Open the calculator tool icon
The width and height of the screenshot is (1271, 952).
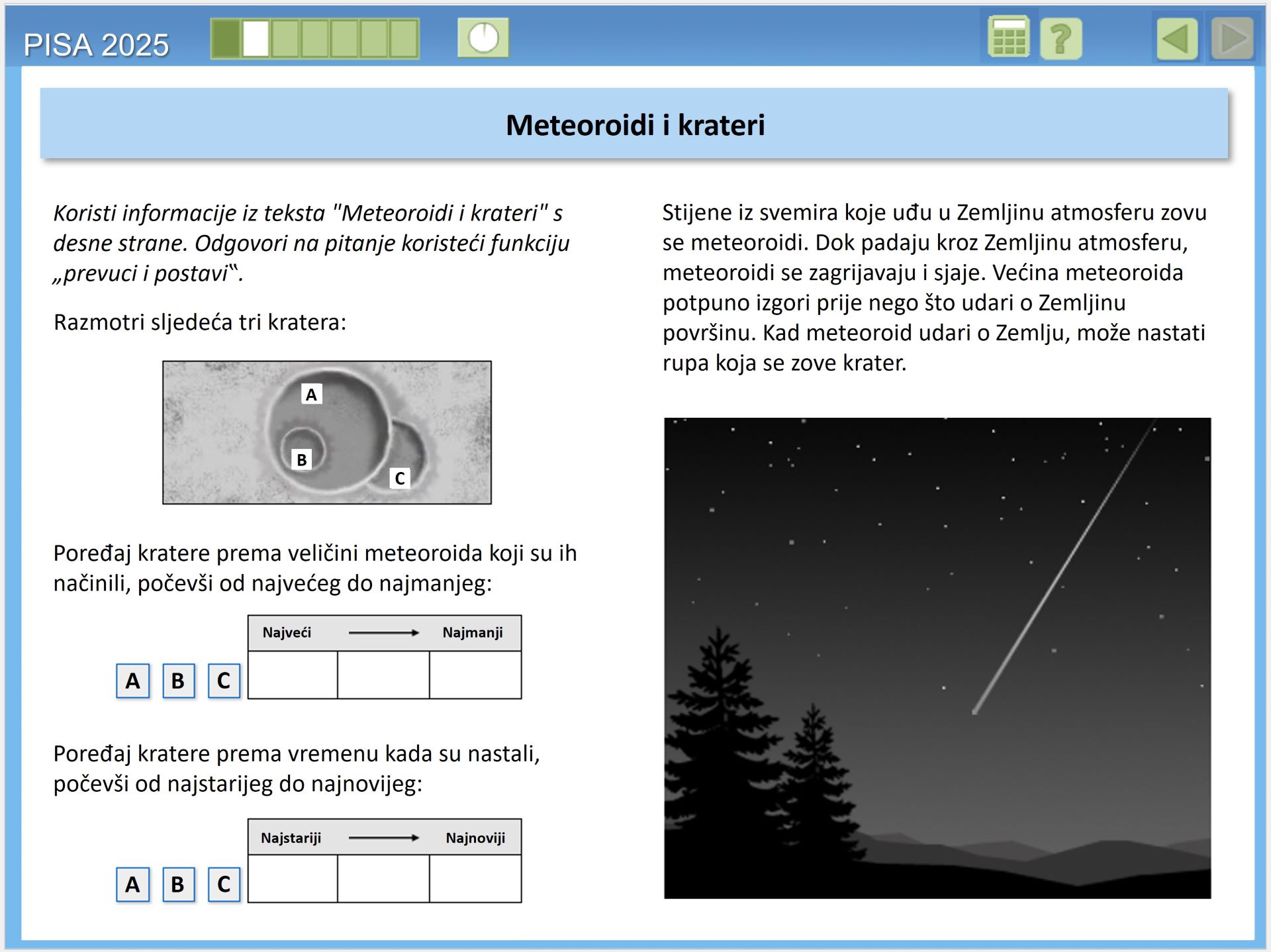[x=1008, y=38]
